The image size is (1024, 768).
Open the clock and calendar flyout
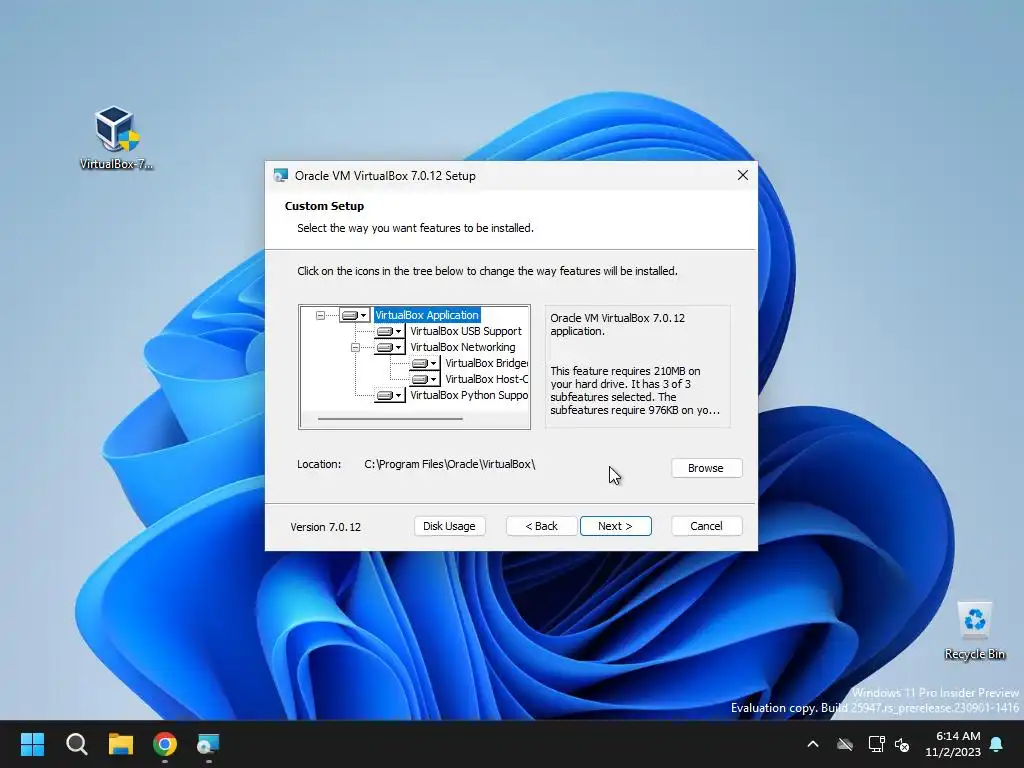pyautogui.click(x=953, y=744)
